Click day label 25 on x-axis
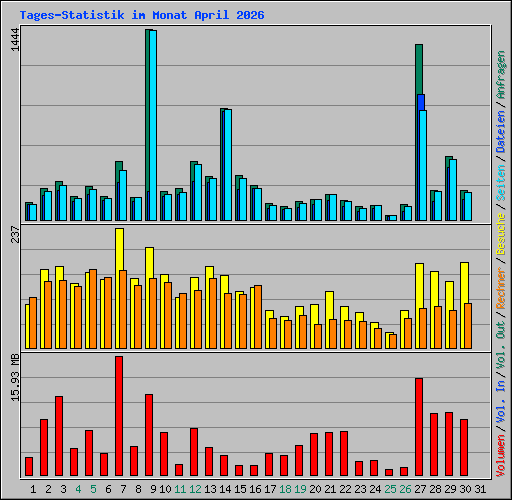 [390, 489]
